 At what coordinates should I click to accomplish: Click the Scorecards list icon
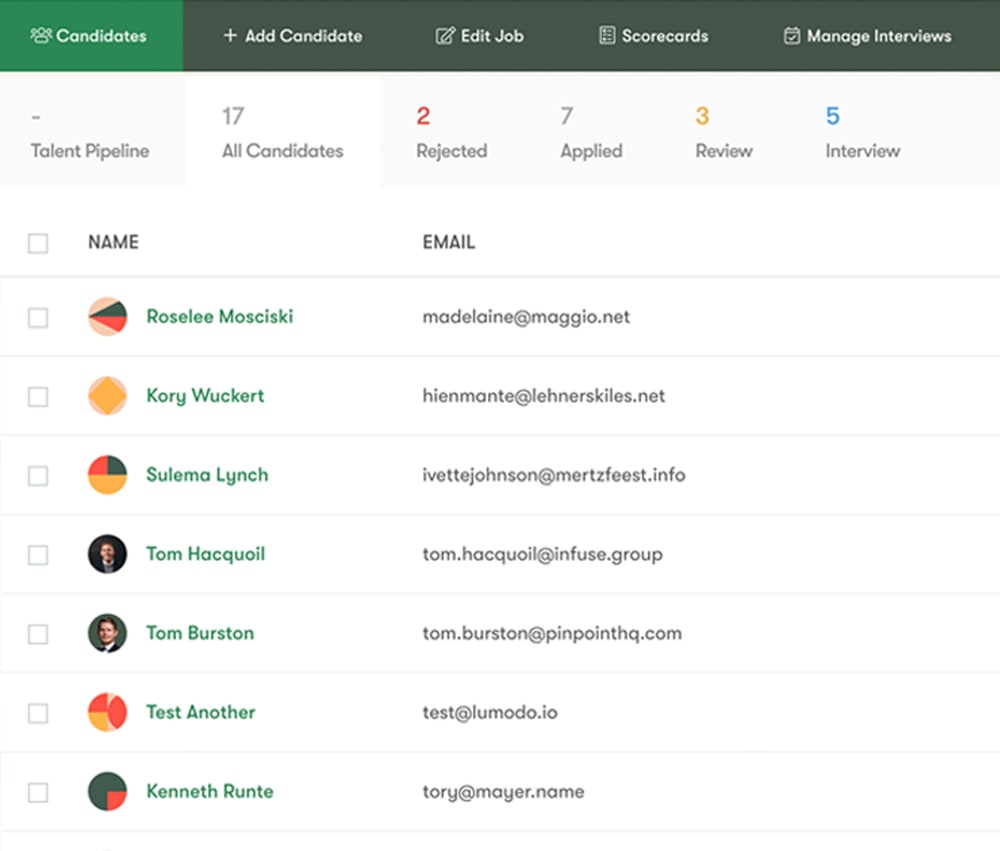(607, 36)
